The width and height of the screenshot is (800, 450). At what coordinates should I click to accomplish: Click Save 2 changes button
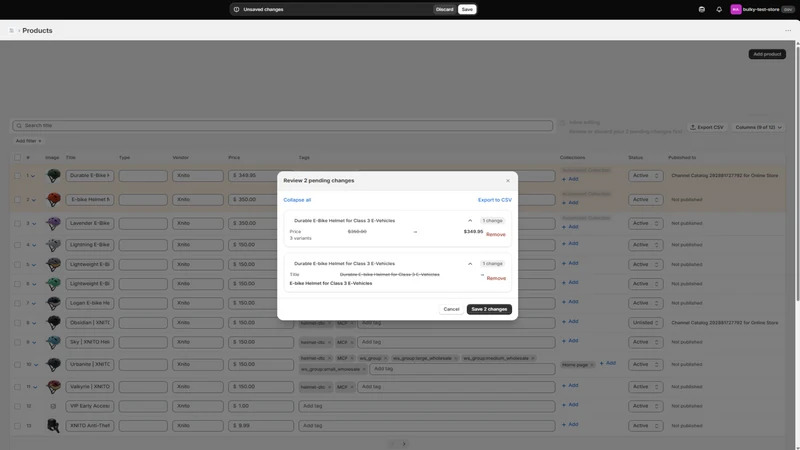click(x=489, y=309)
